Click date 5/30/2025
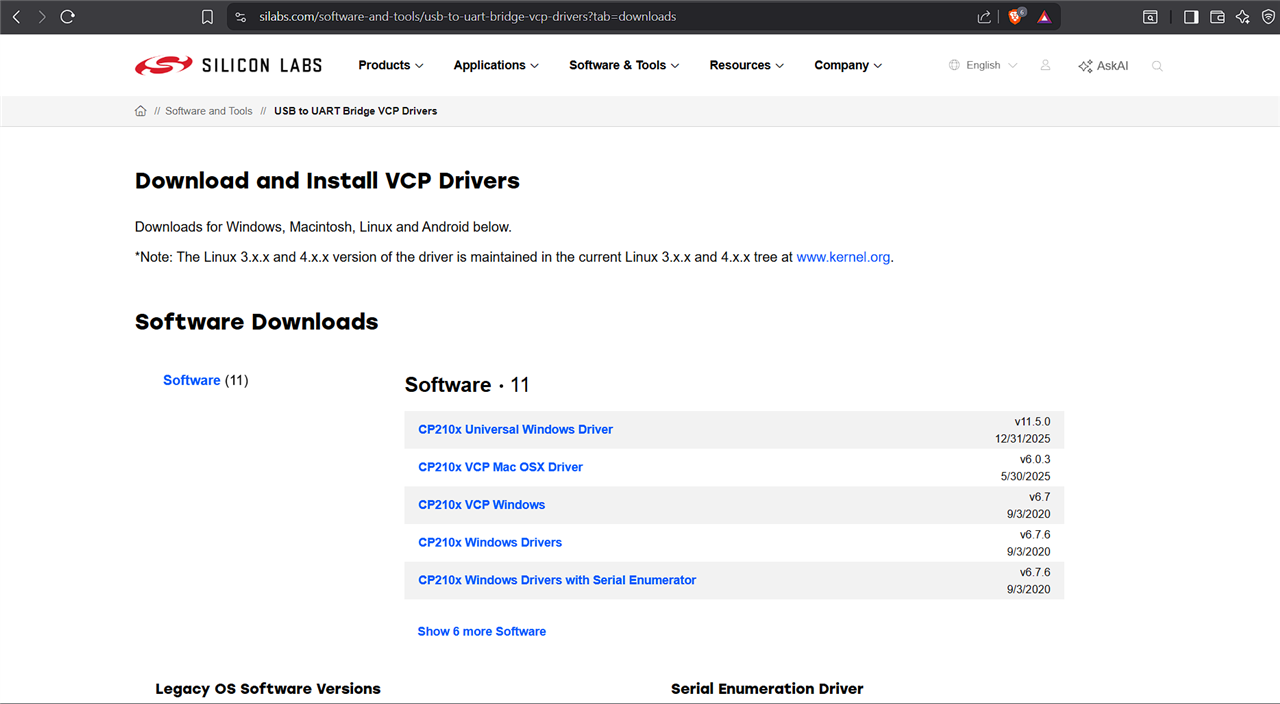This screenshot has width=1280, height=704. [x=1026, y=476]
